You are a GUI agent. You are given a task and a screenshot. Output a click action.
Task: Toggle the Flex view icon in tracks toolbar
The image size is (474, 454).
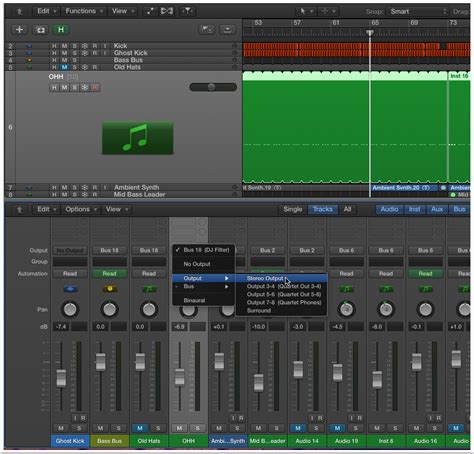[167, 11]
